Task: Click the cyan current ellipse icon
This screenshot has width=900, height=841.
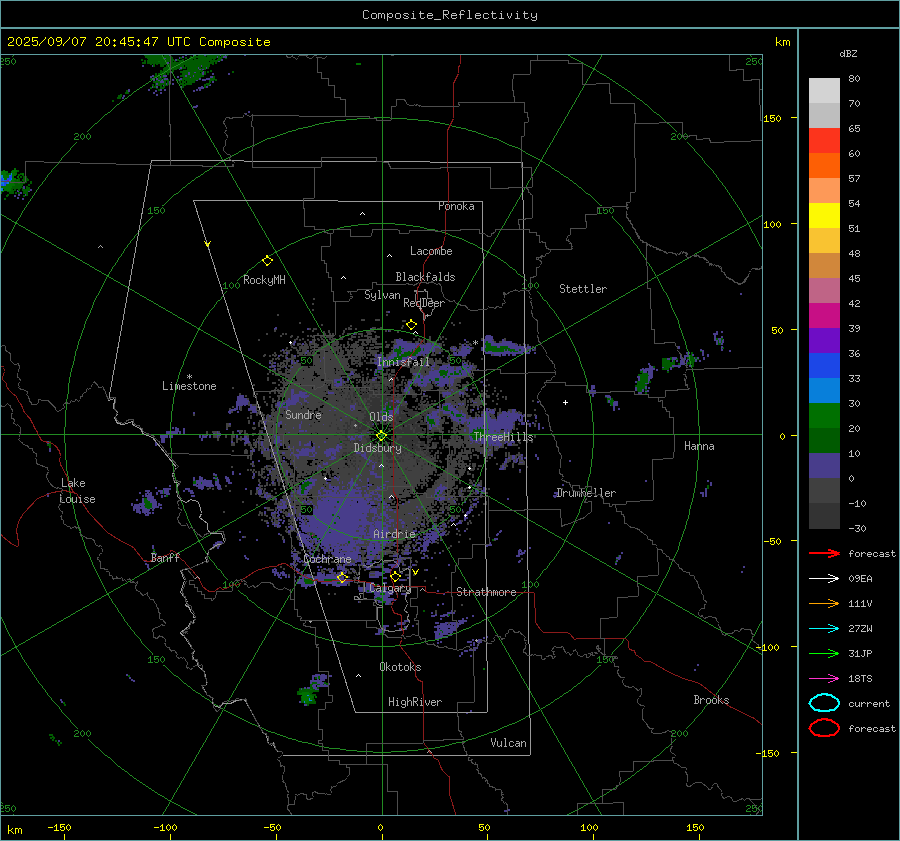Action: tap(824, 703)
